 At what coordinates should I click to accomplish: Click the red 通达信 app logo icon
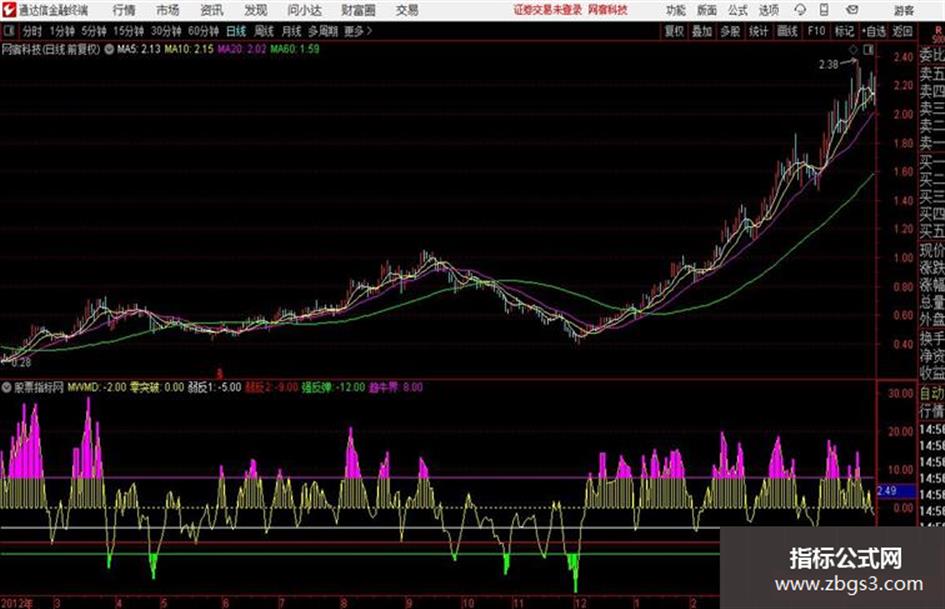pos(8,10)
